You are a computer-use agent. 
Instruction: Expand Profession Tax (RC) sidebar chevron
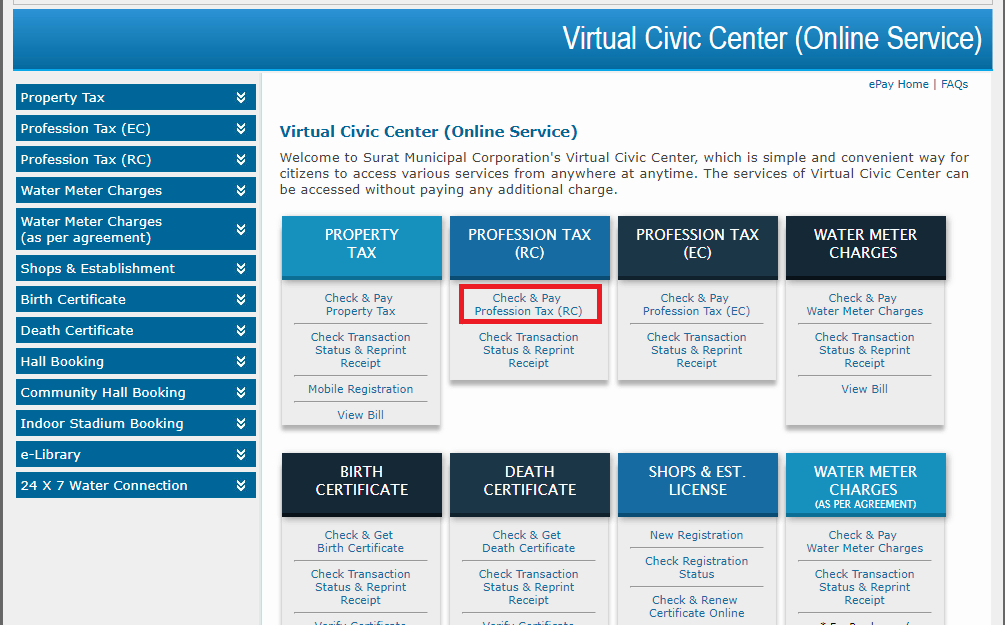coord(241,159)
